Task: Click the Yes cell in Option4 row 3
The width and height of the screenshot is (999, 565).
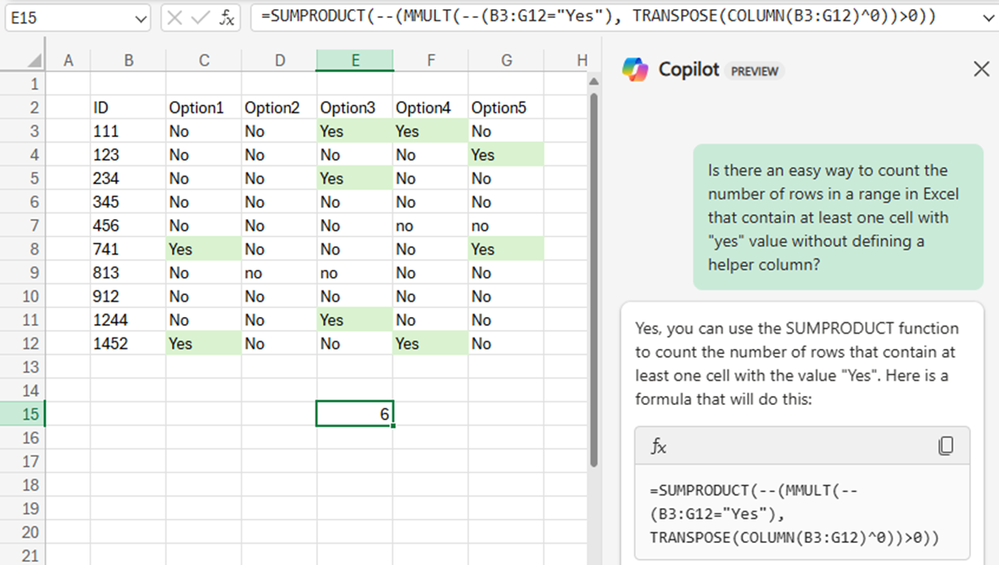Action: pos(431,131)
